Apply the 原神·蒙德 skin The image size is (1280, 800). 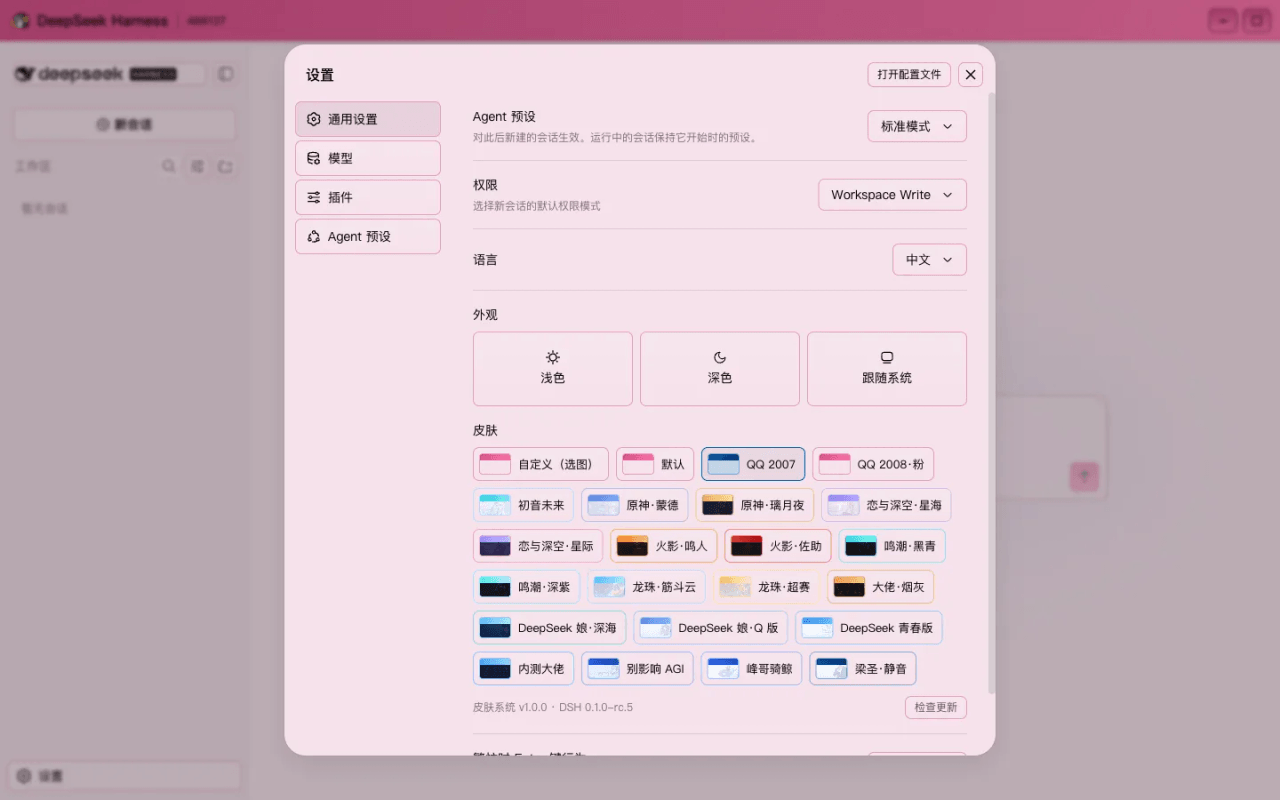pos(634,505)
